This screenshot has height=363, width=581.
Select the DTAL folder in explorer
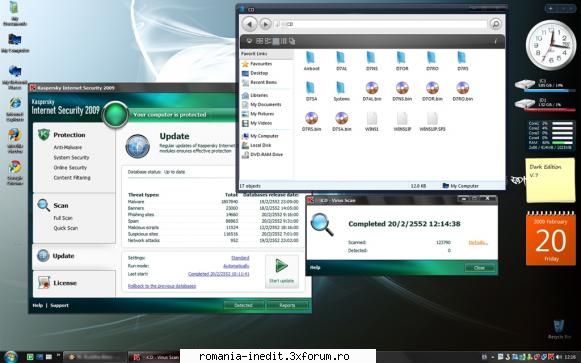click(341, 61)
